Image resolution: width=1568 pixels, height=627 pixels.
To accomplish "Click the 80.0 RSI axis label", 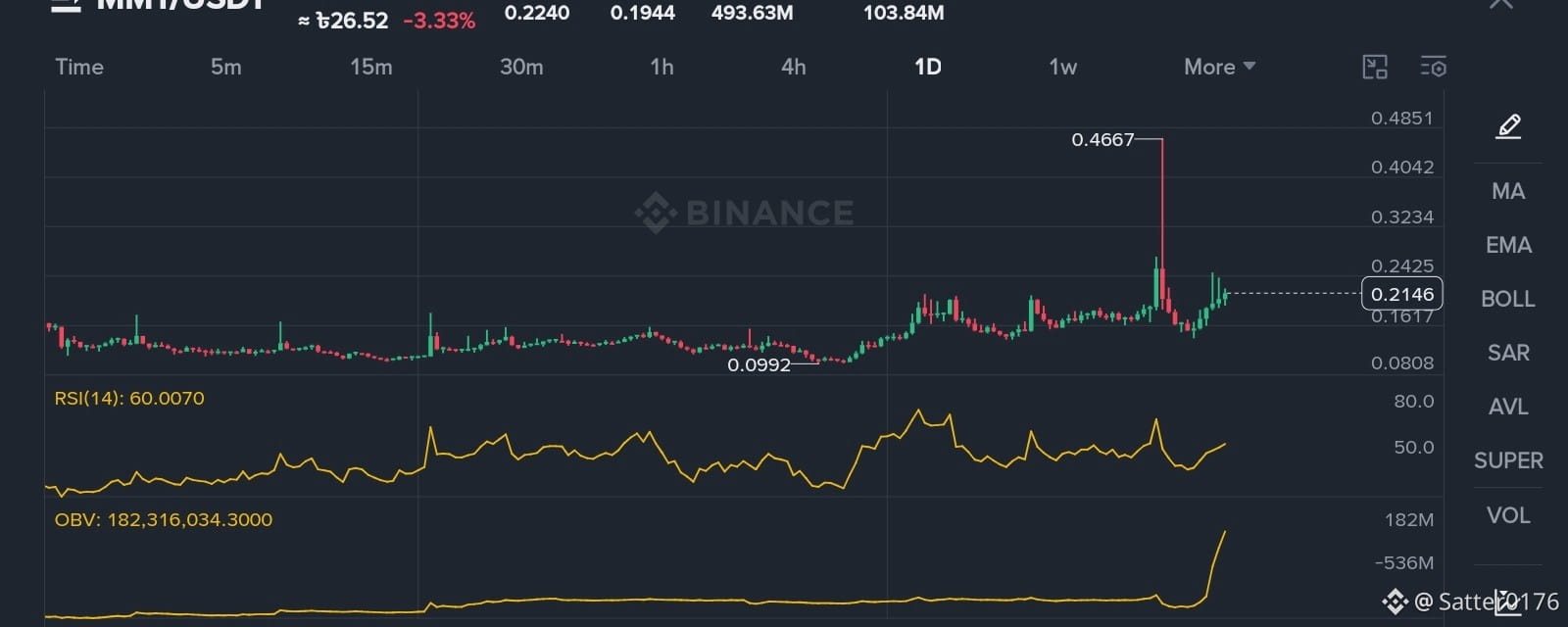I will (x=1413, y=401).
